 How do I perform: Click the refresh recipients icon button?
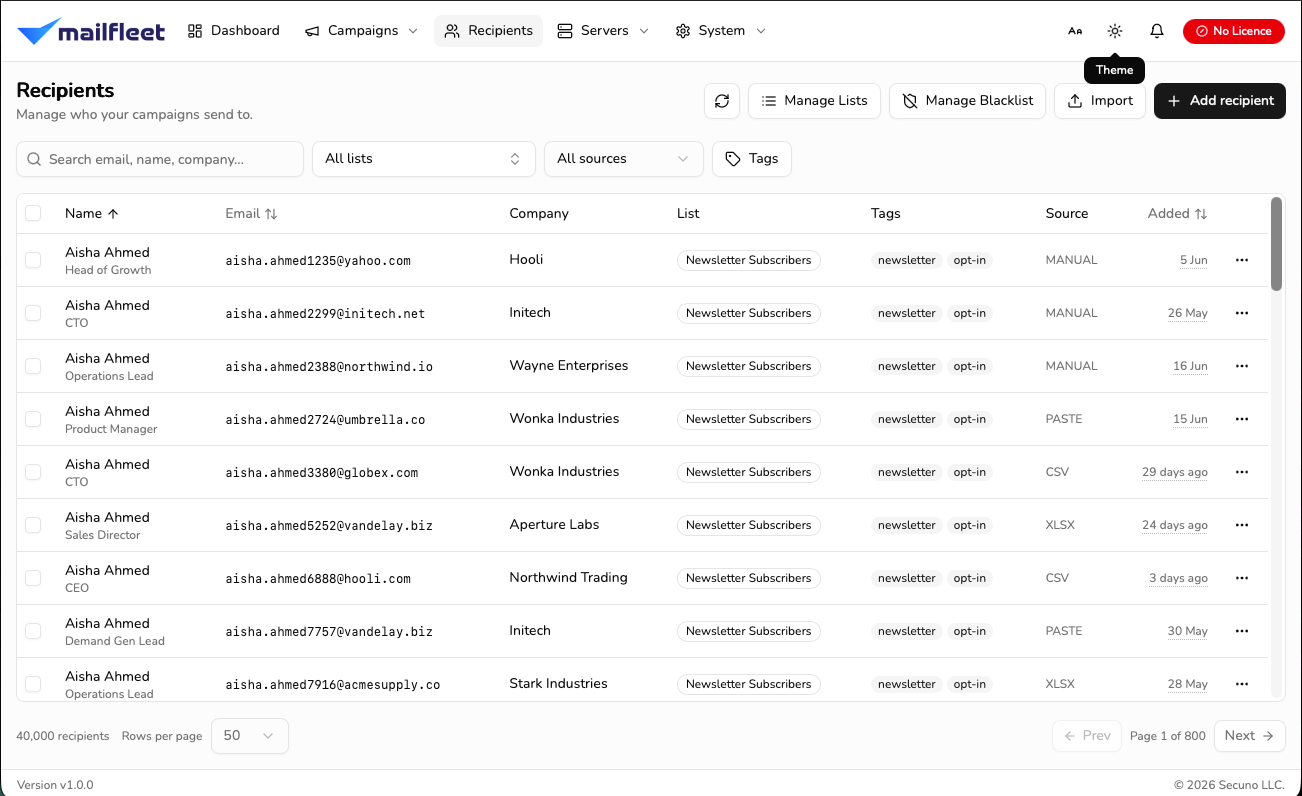722,101
